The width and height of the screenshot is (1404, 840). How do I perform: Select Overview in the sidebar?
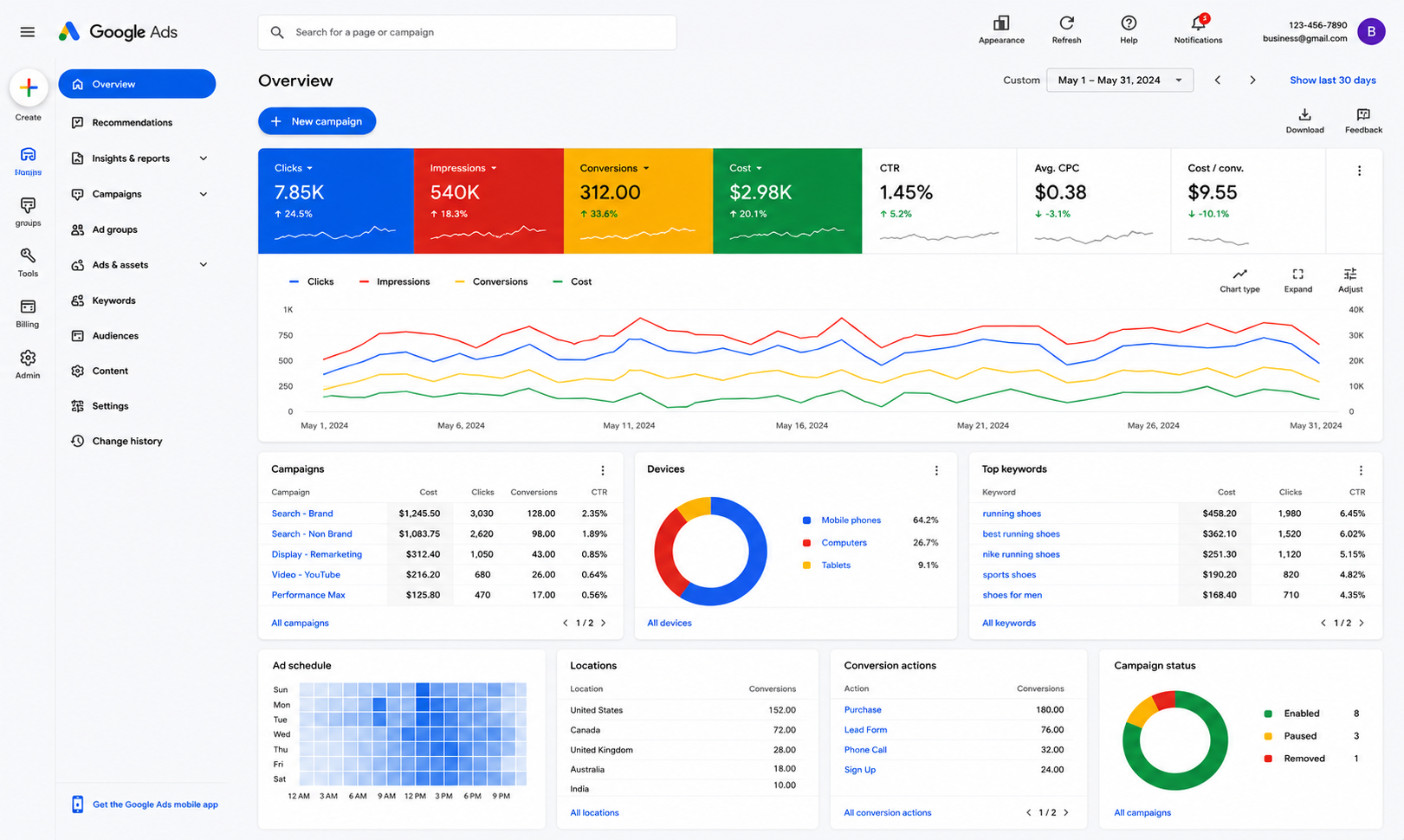pos(137,84)
